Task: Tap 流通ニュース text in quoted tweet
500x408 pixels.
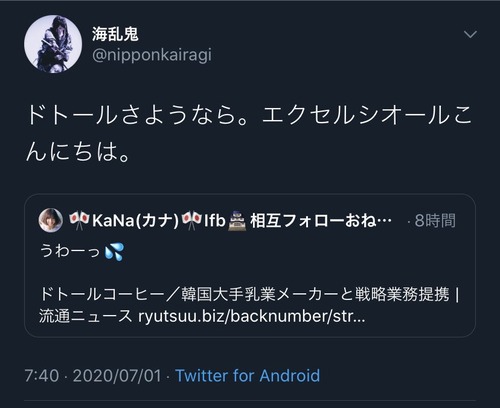Action: point(86,316)
